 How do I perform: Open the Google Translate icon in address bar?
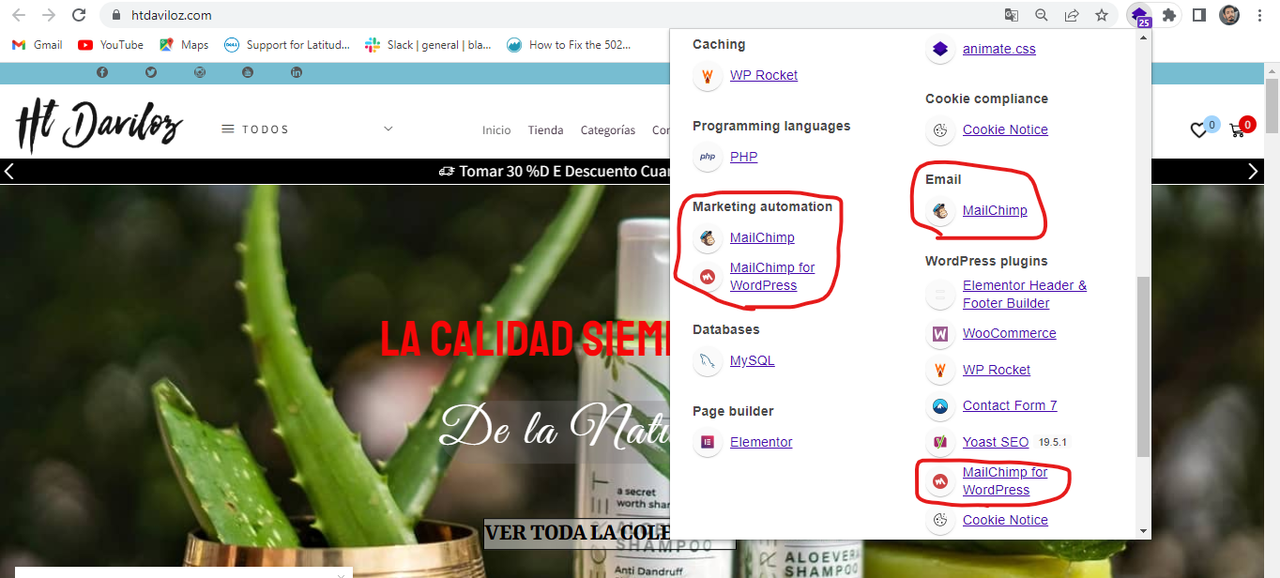point(1012,15)
